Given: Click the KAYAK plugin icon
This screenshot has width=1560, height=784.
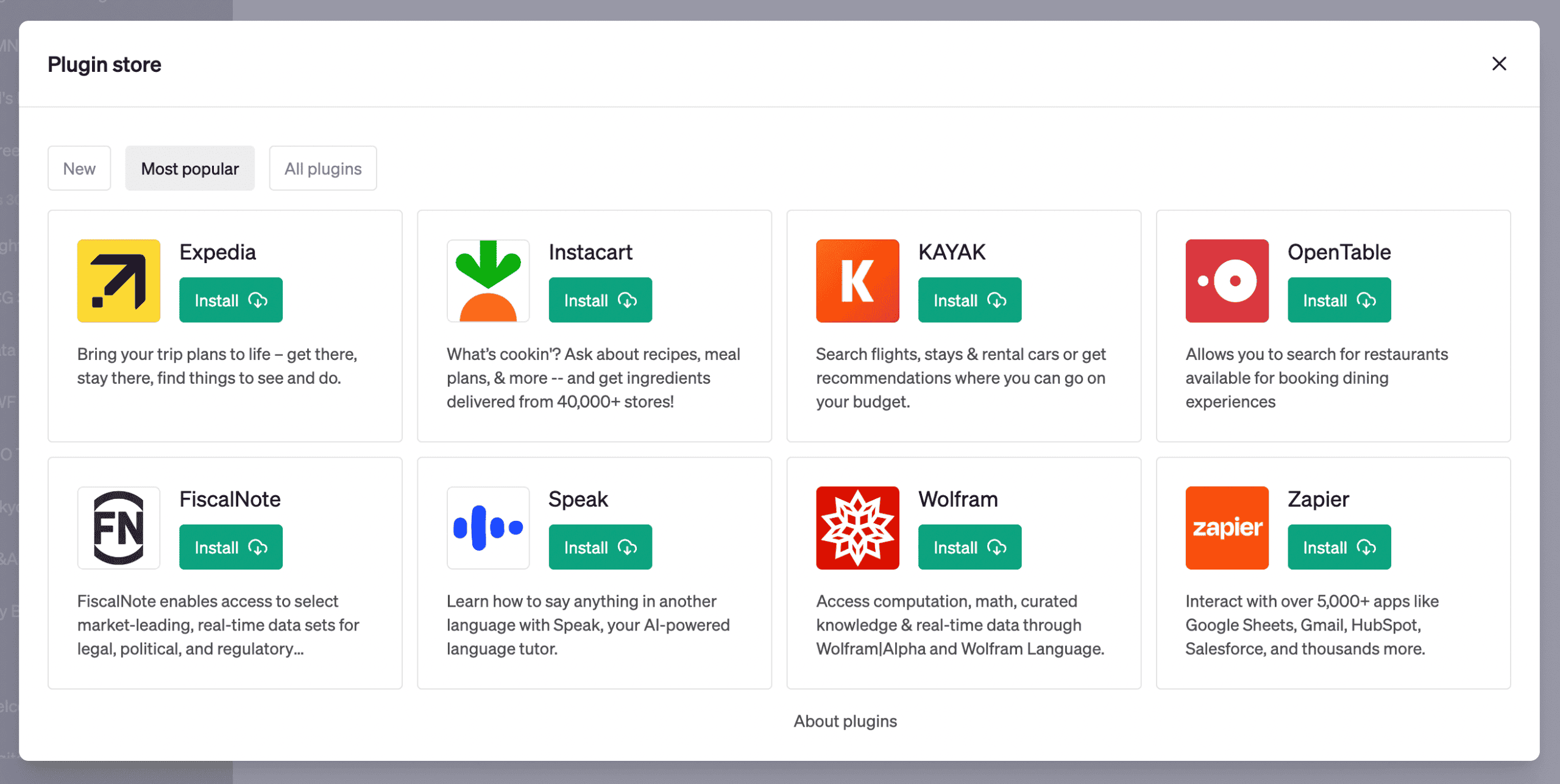Looking at the screenshot, I should click(857, 281).
